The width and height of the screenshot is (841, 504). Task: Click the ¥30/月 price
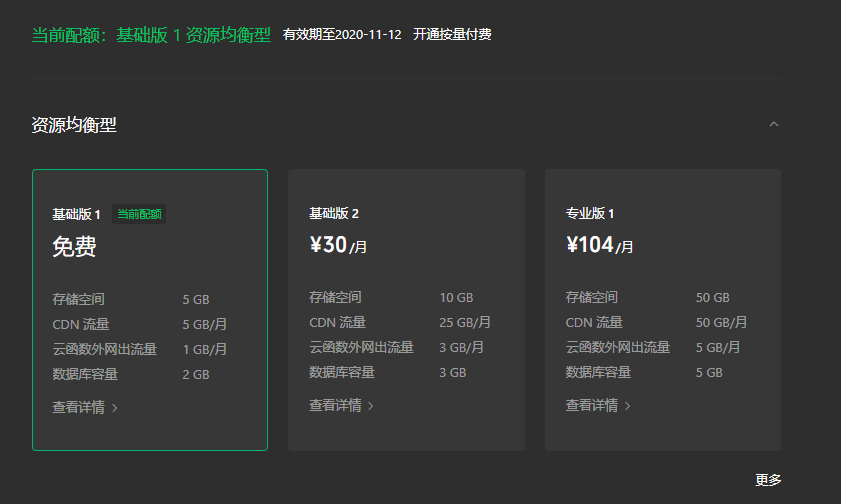click(x=338, y=245)
